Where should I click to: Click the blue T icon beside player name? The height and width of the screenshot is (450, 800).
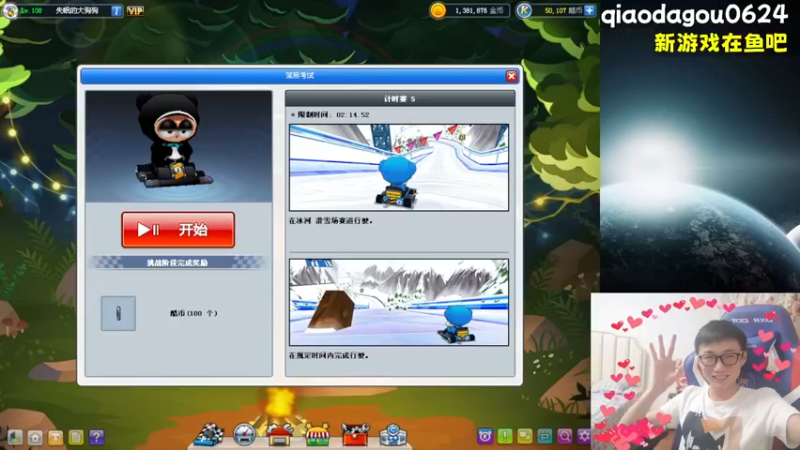coord(116,11)
